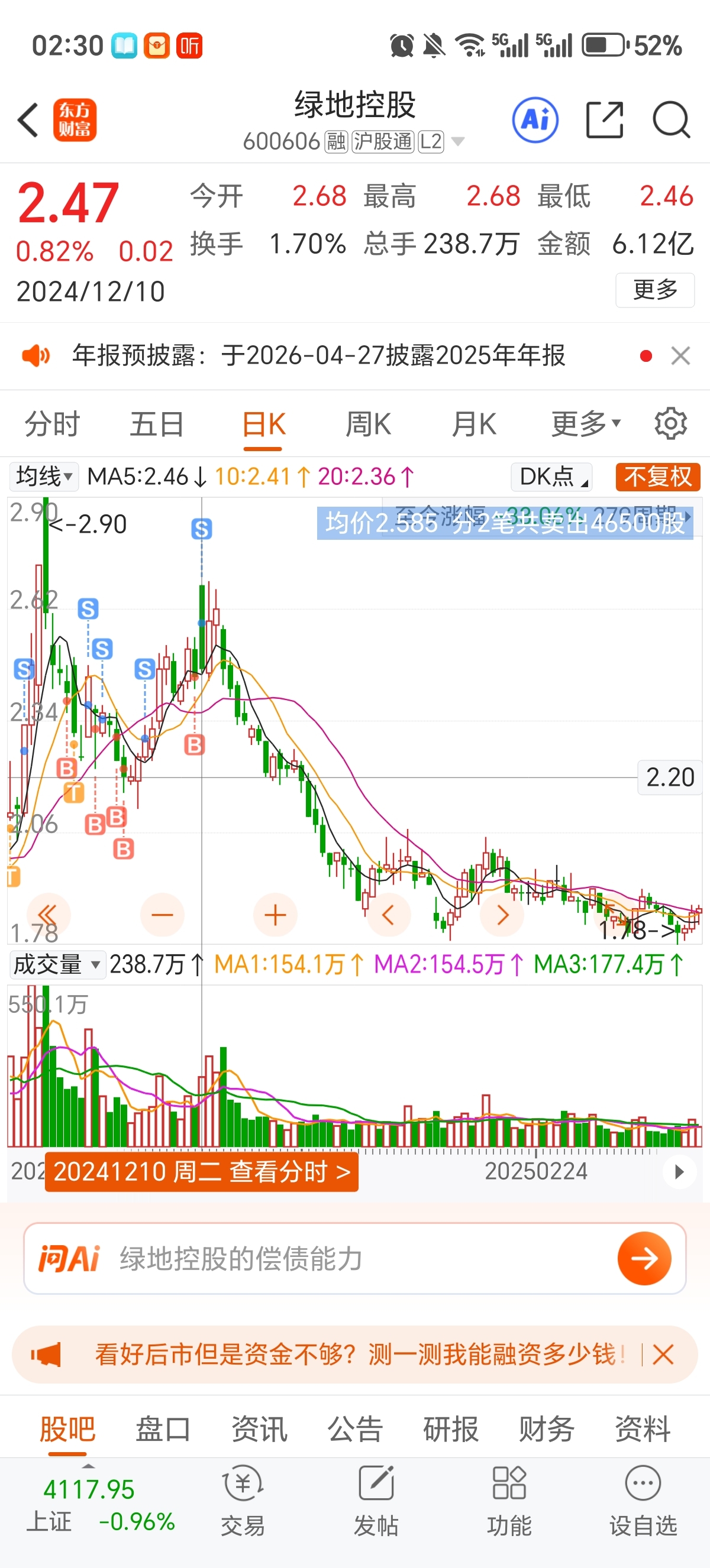Toggle the DK点 markers
This screenshot has width=710, height=1568.
(551, 477)
